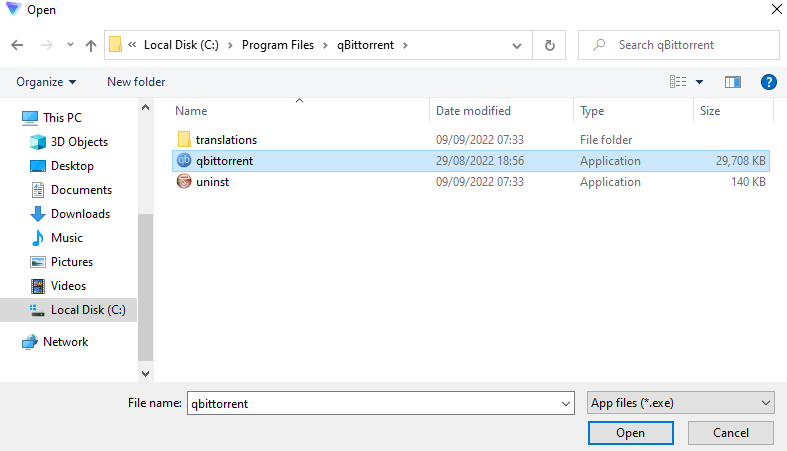Open Documents in navigation pane
This screenshot has width=787, height=451.
pos(81,190)
